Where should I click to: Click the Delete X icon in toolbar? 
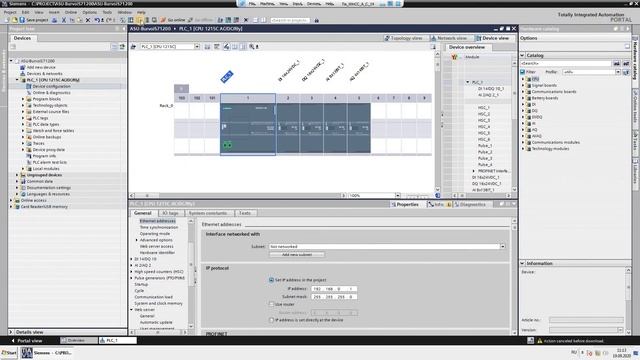[x=88, y=20]
